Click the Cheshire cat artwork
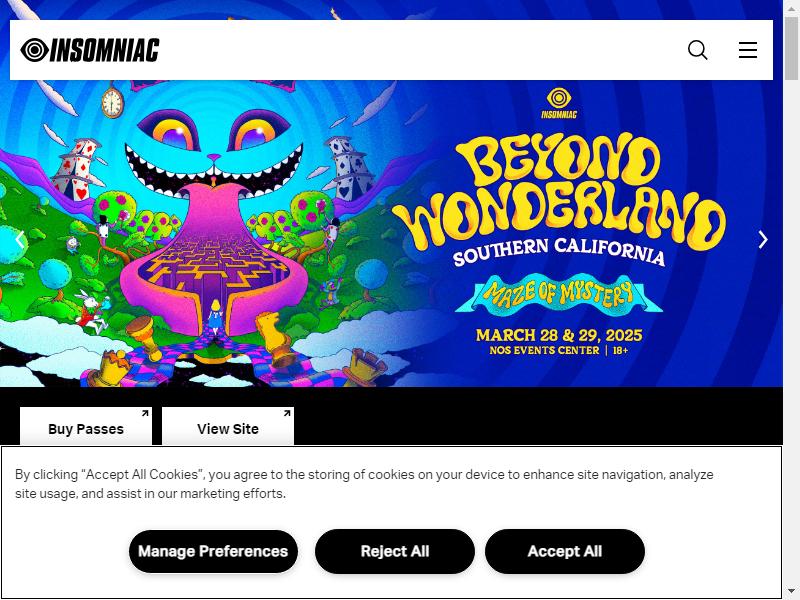 [x=214, y=153]
